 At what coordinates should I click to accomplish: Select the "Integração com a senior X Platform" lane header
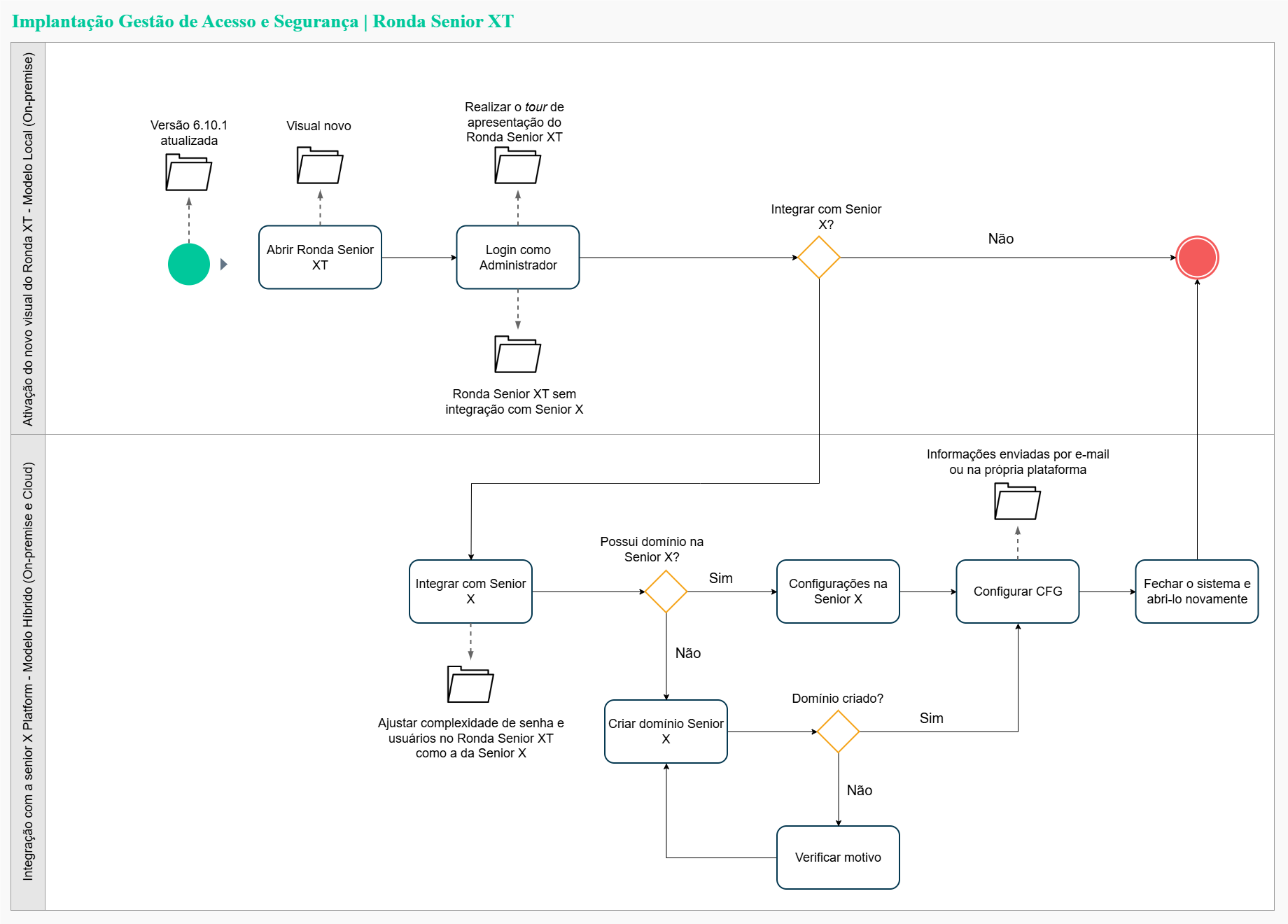point(28,672)
